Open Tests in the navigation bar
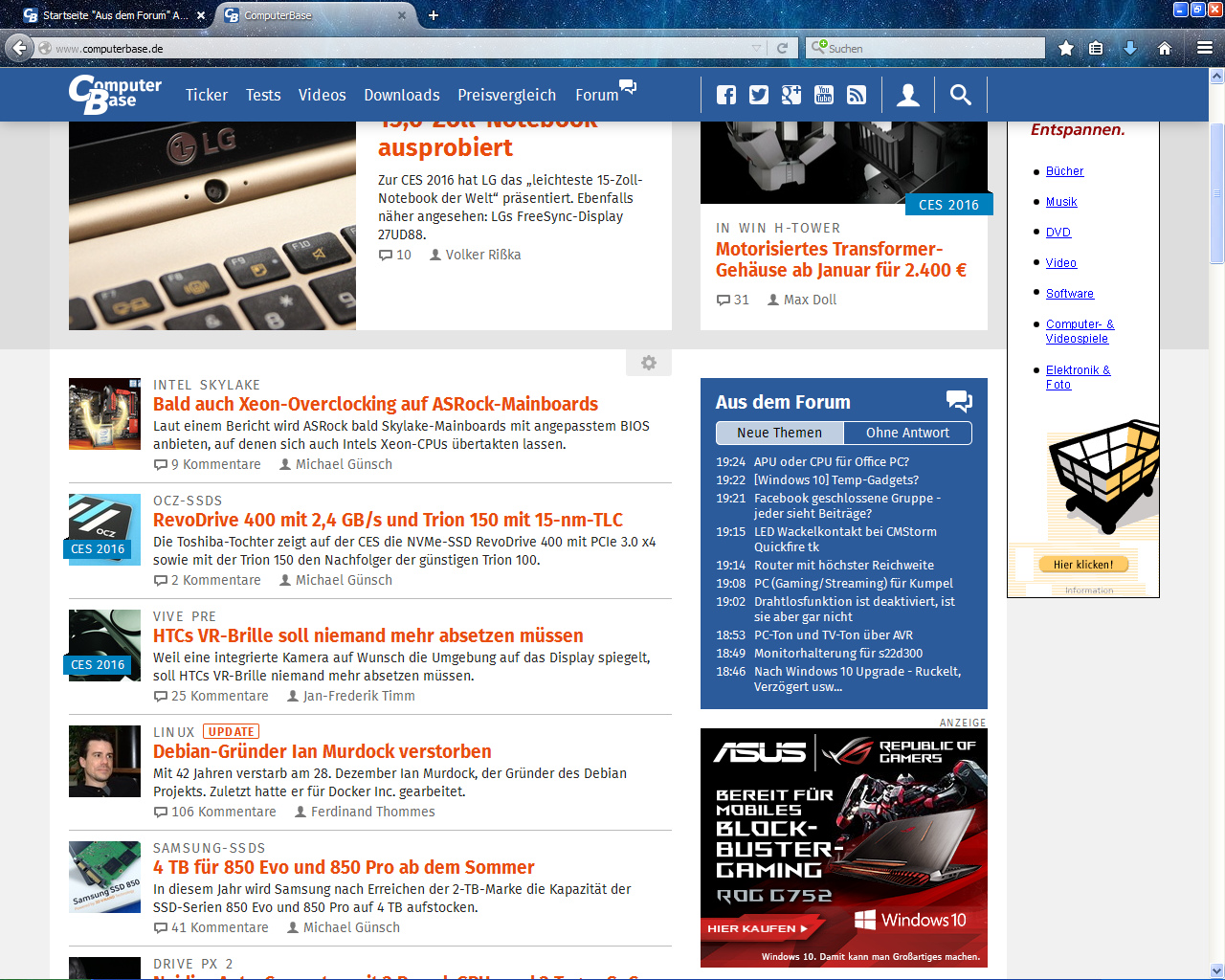 263,95
